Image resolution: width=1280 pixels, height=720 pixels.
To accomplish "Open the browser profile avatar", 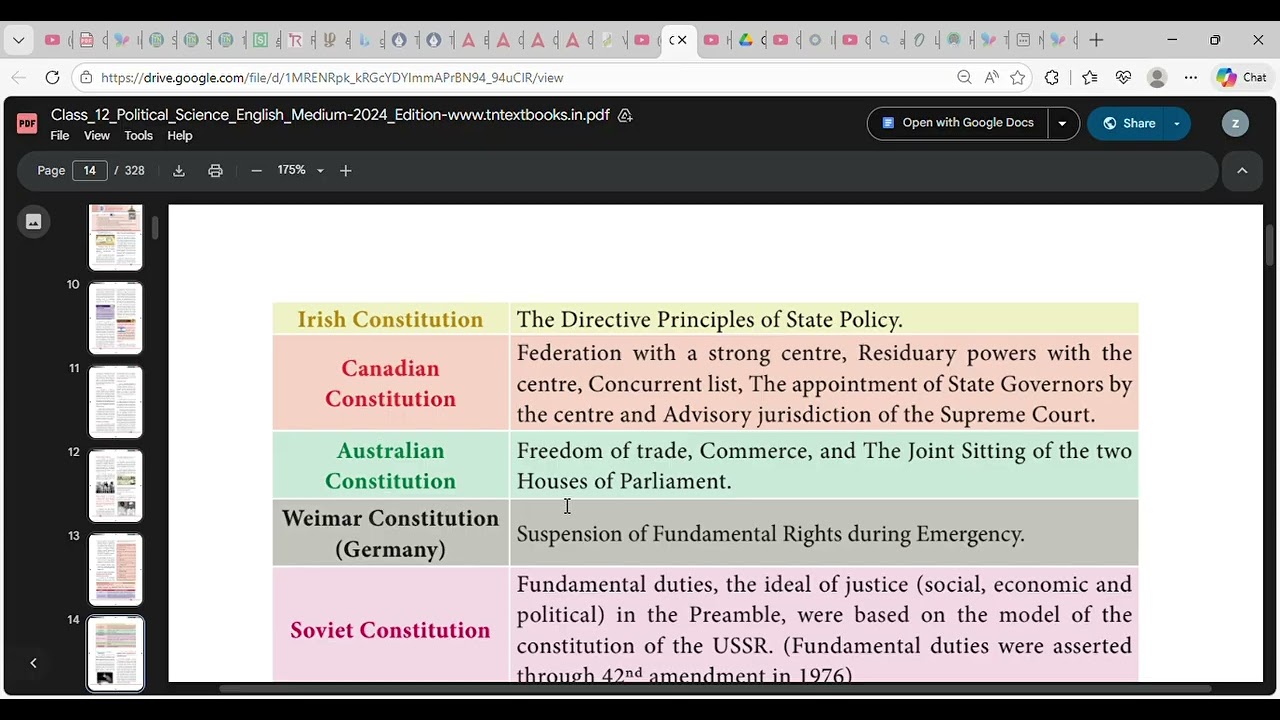I will pos(1157,77).
